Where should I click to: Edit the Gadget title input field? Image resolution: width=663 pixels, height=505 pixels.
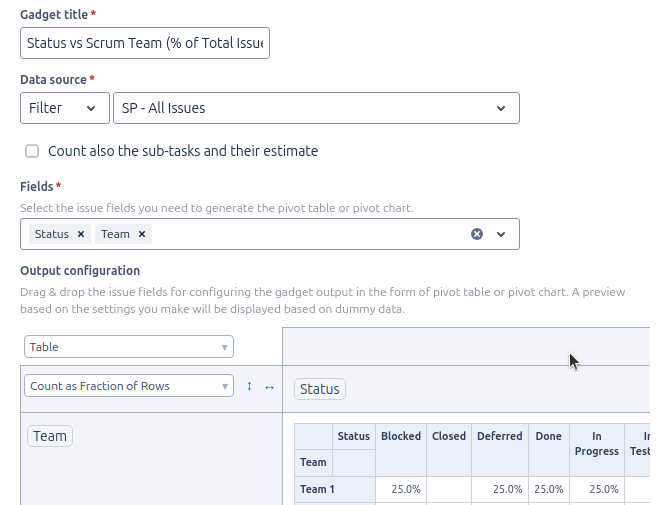[145, 43]
